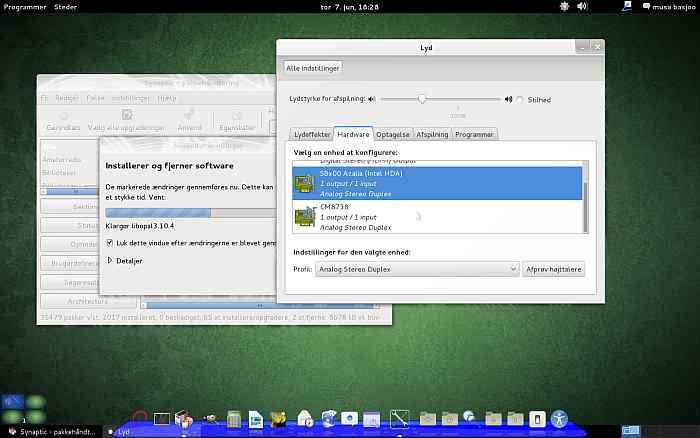The image size is (700, 438).
Task: Click the low volume speaker icon
Action: pos(372,99)
